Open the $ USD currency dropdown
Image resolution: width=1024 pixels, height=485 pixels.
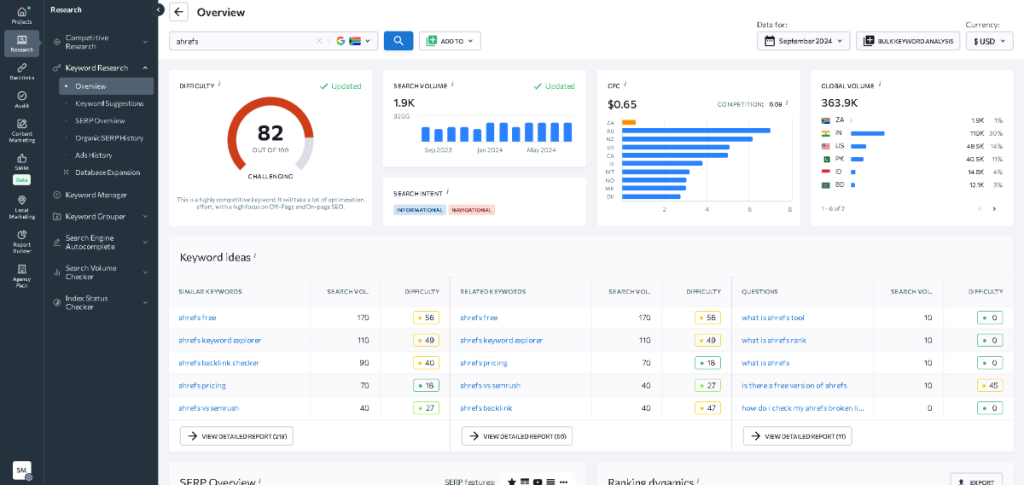tap(989, 40)
